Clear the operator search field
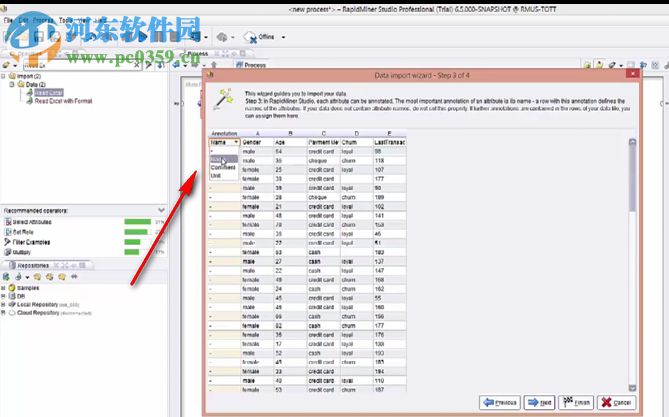669x417 pixels. point(136,65)
